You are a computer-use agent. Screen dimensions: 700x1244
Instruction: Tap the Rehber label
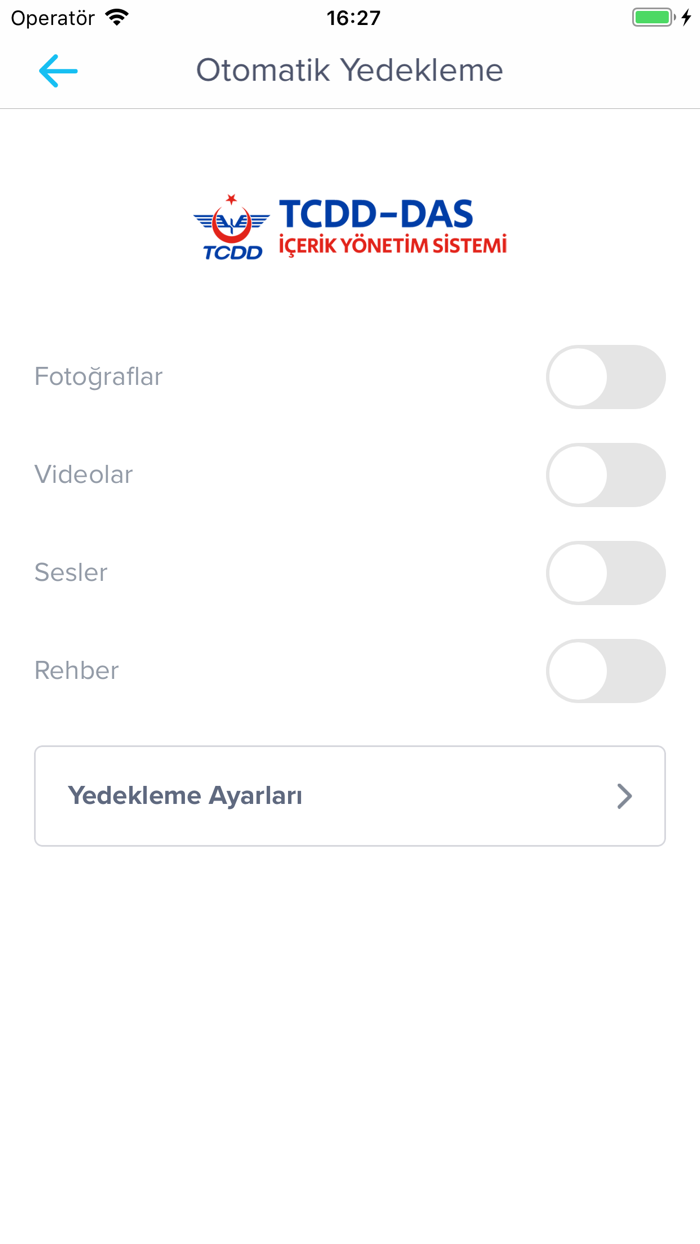pyautogui.click(x=76, y=671)
